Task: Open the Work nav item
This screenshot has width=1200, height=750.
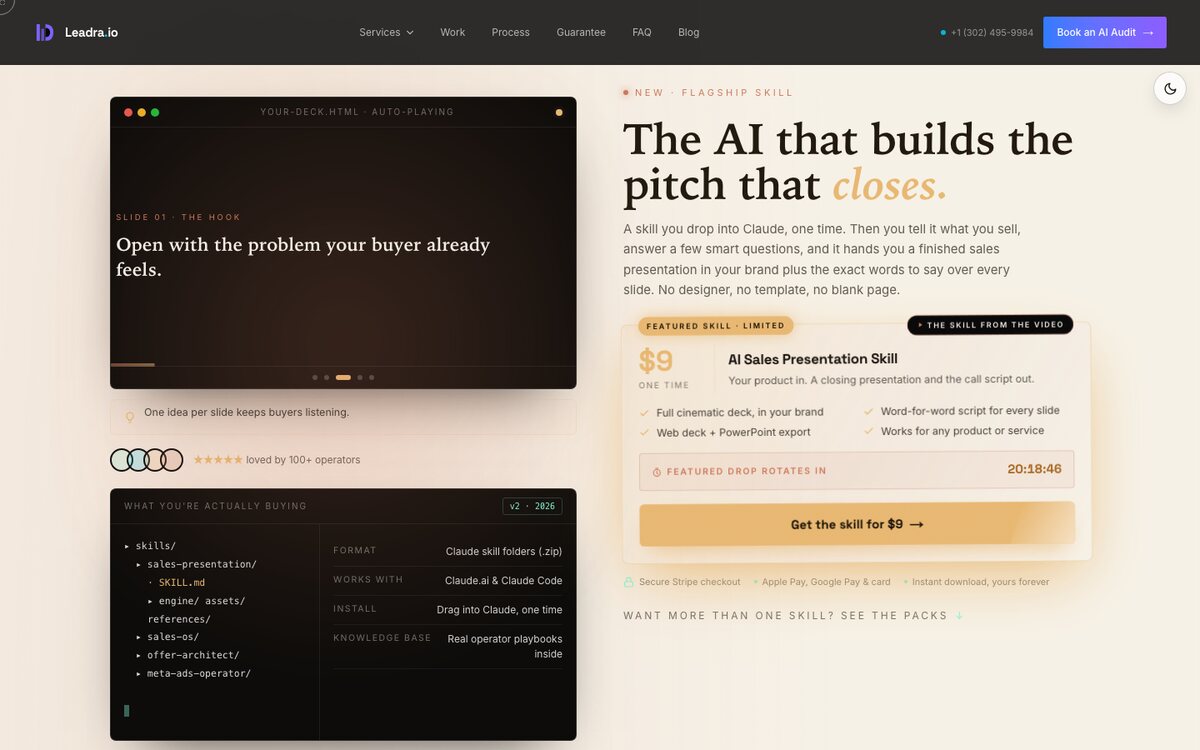Action: click(x=452, y=32)
